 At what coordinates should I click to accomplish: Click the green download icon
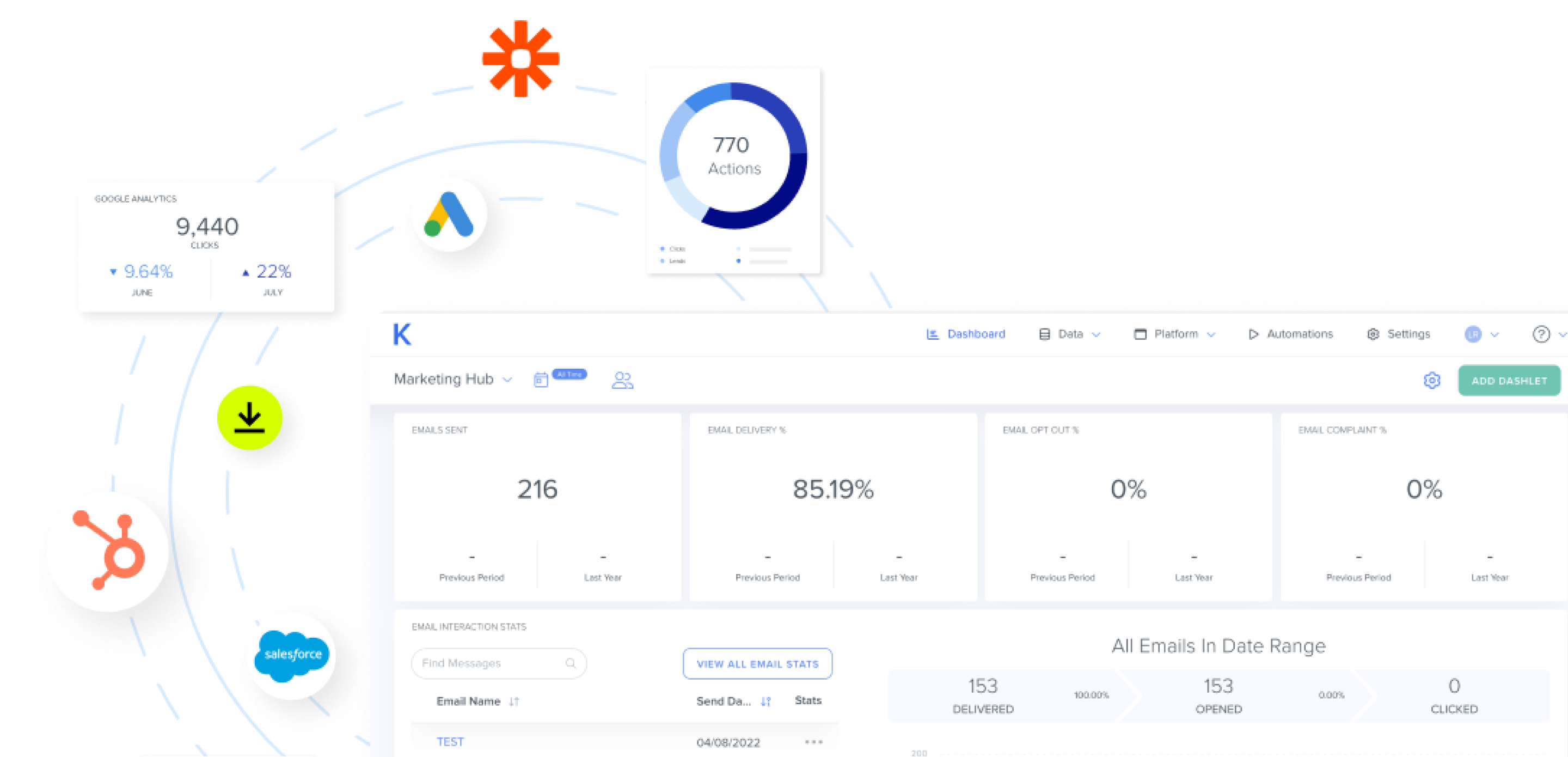pyautogui.click(x=249, y=418)
